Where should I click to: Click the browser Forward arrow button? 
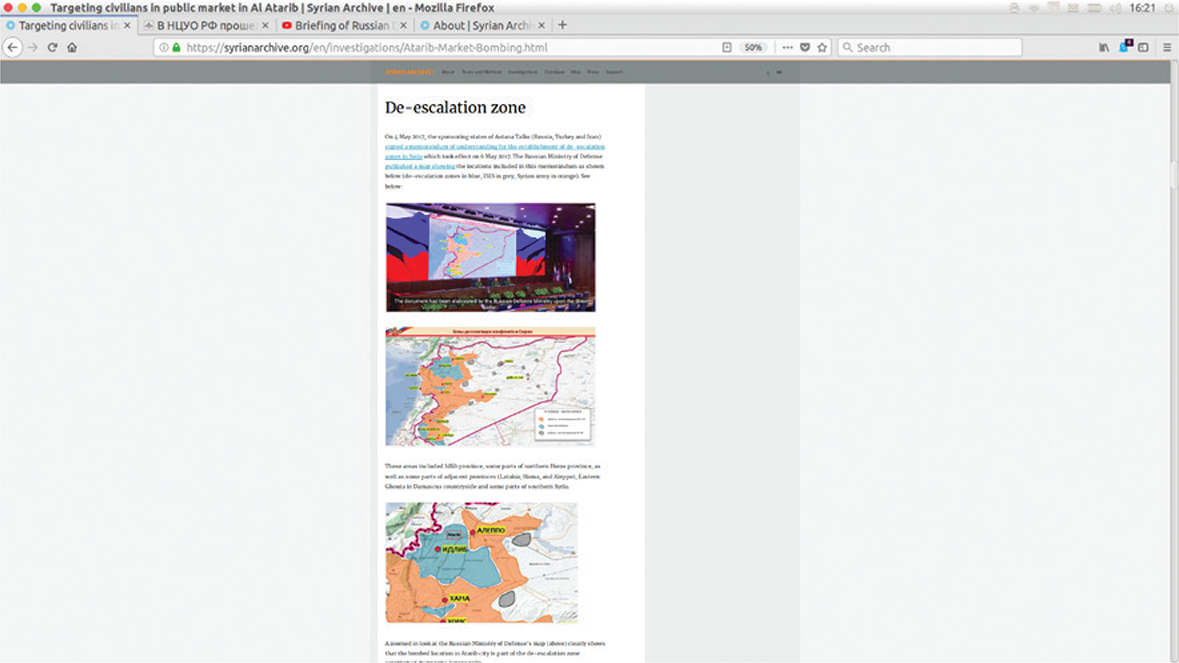coord(32,47)
